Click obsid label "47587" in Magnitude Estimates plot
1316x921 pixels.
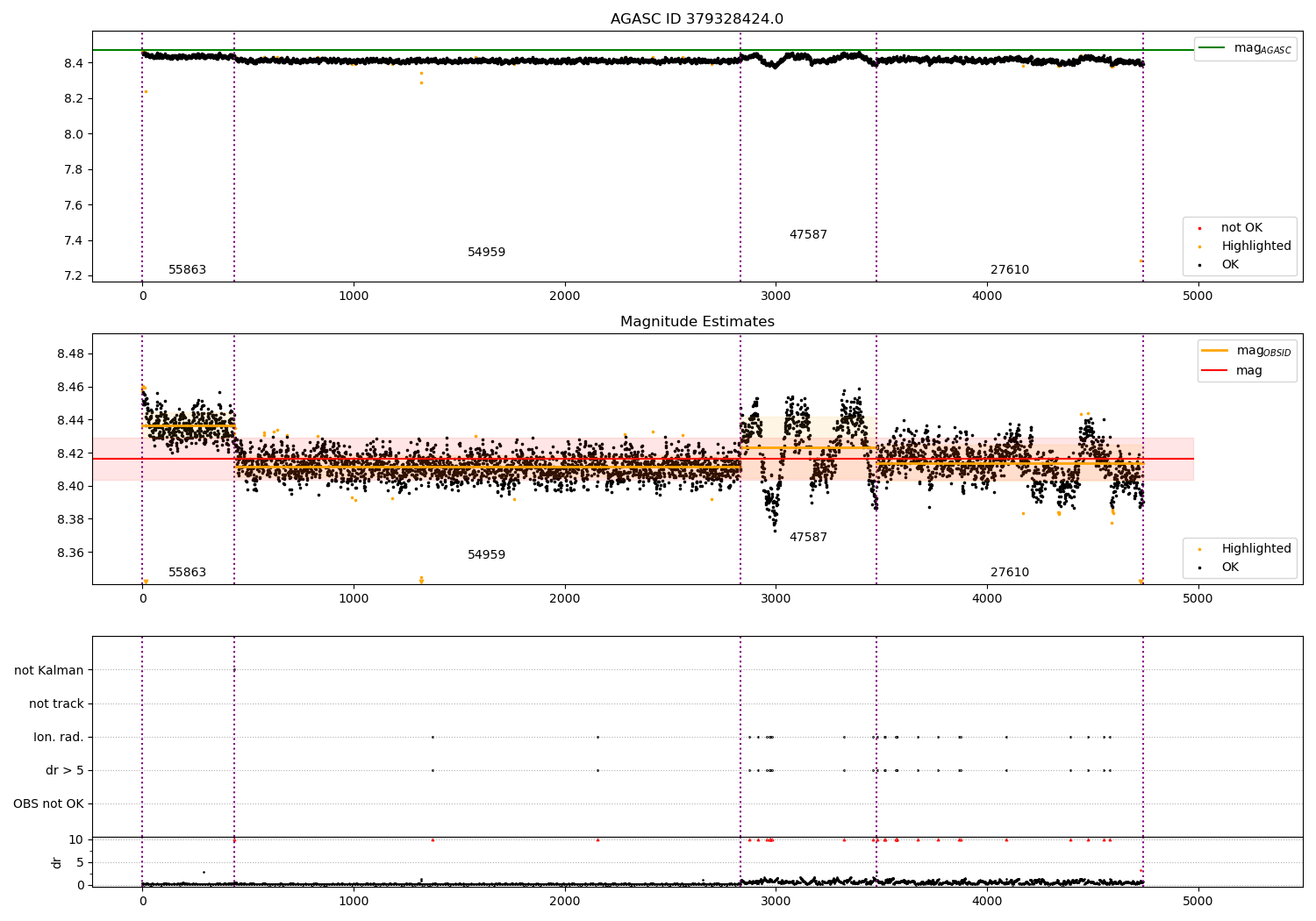tap(808, 538)
